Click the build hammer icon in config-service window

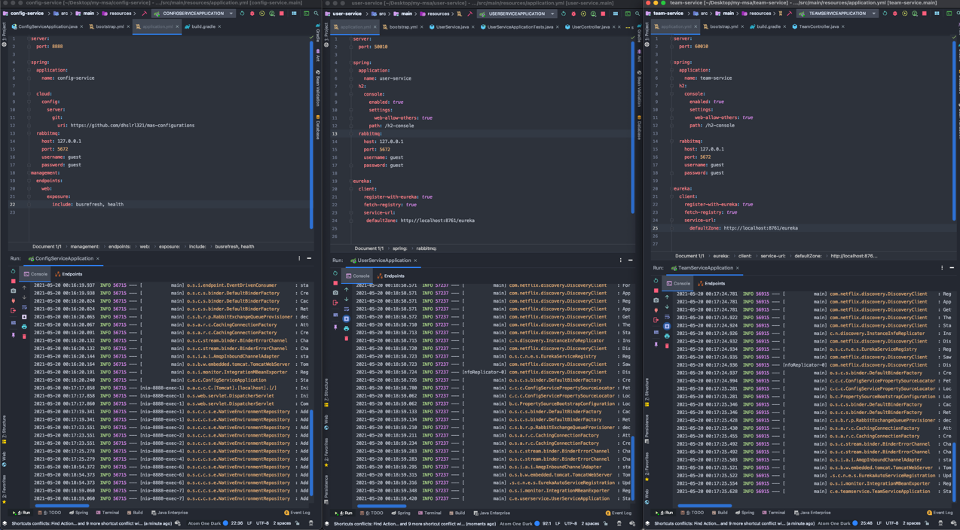tap(144, 13)
